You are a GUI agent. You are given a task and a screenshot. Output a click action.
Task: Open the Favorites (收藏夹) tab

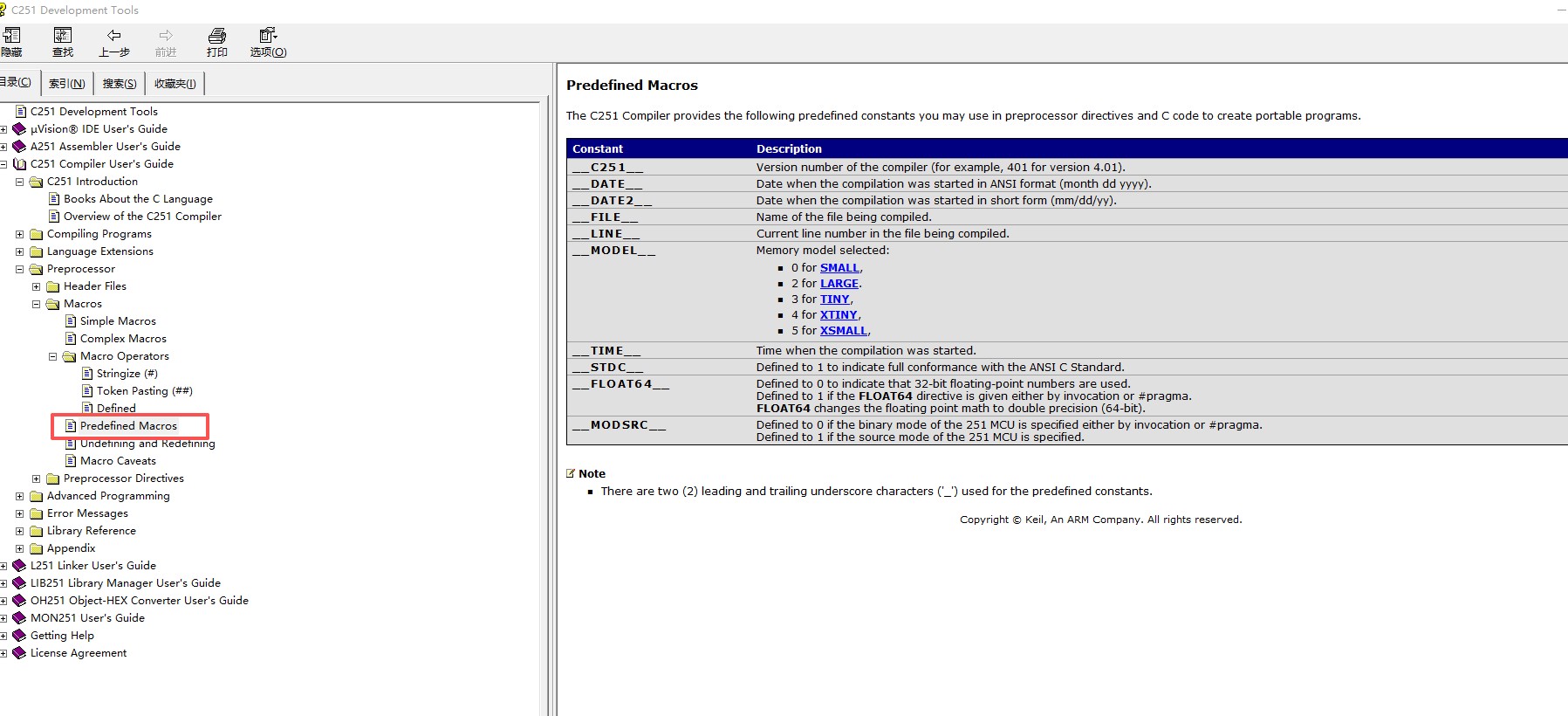coord(175,84)
